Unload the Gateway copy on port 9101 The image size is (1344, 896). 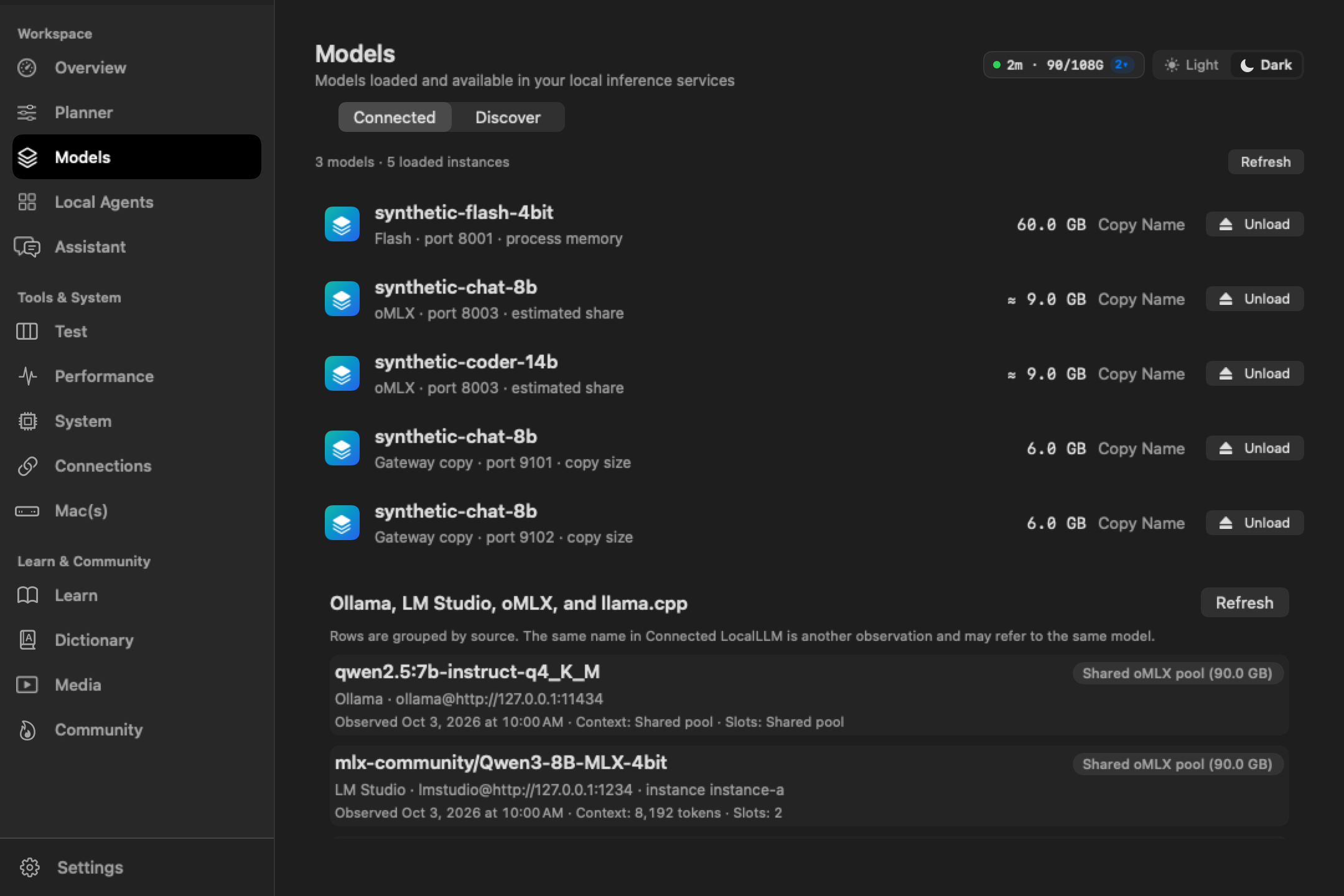click(x=1254, y=448)
